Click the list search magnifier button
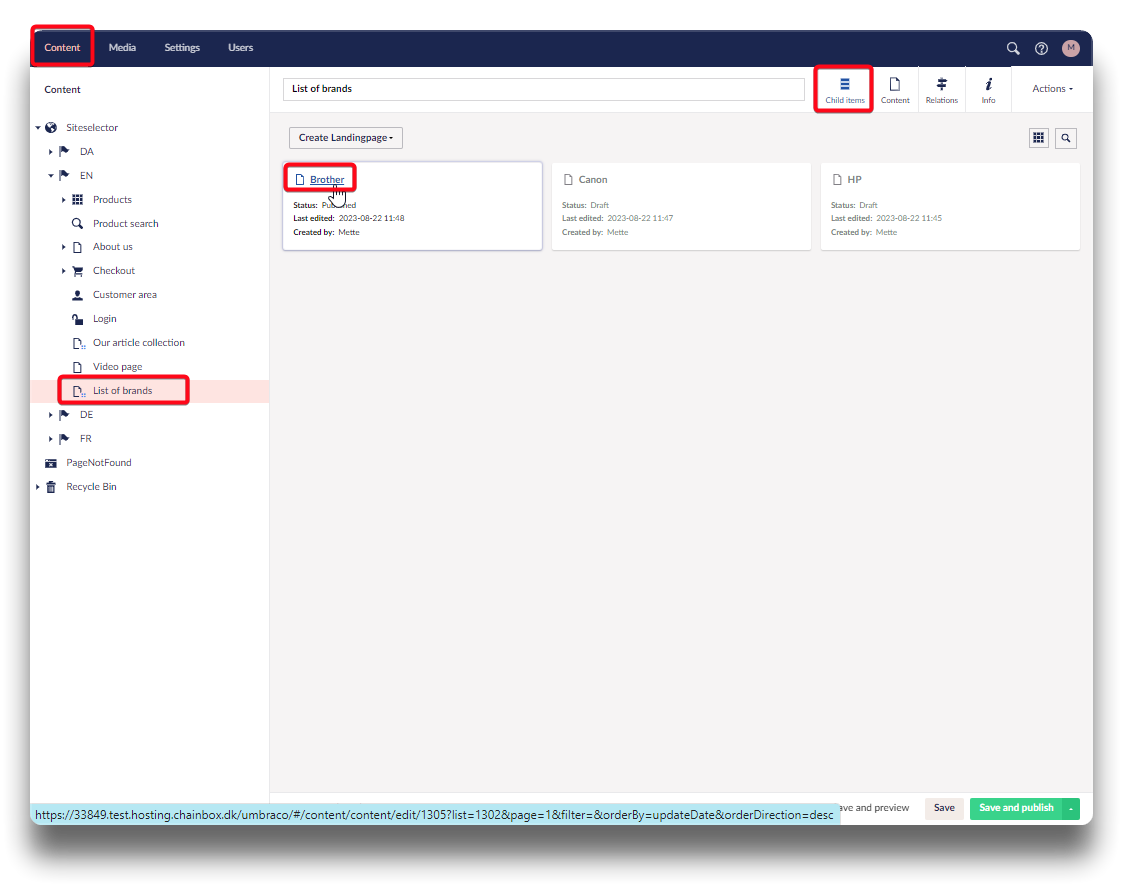Viewport: 1123px width, 887px height. tap(1067, 138)
